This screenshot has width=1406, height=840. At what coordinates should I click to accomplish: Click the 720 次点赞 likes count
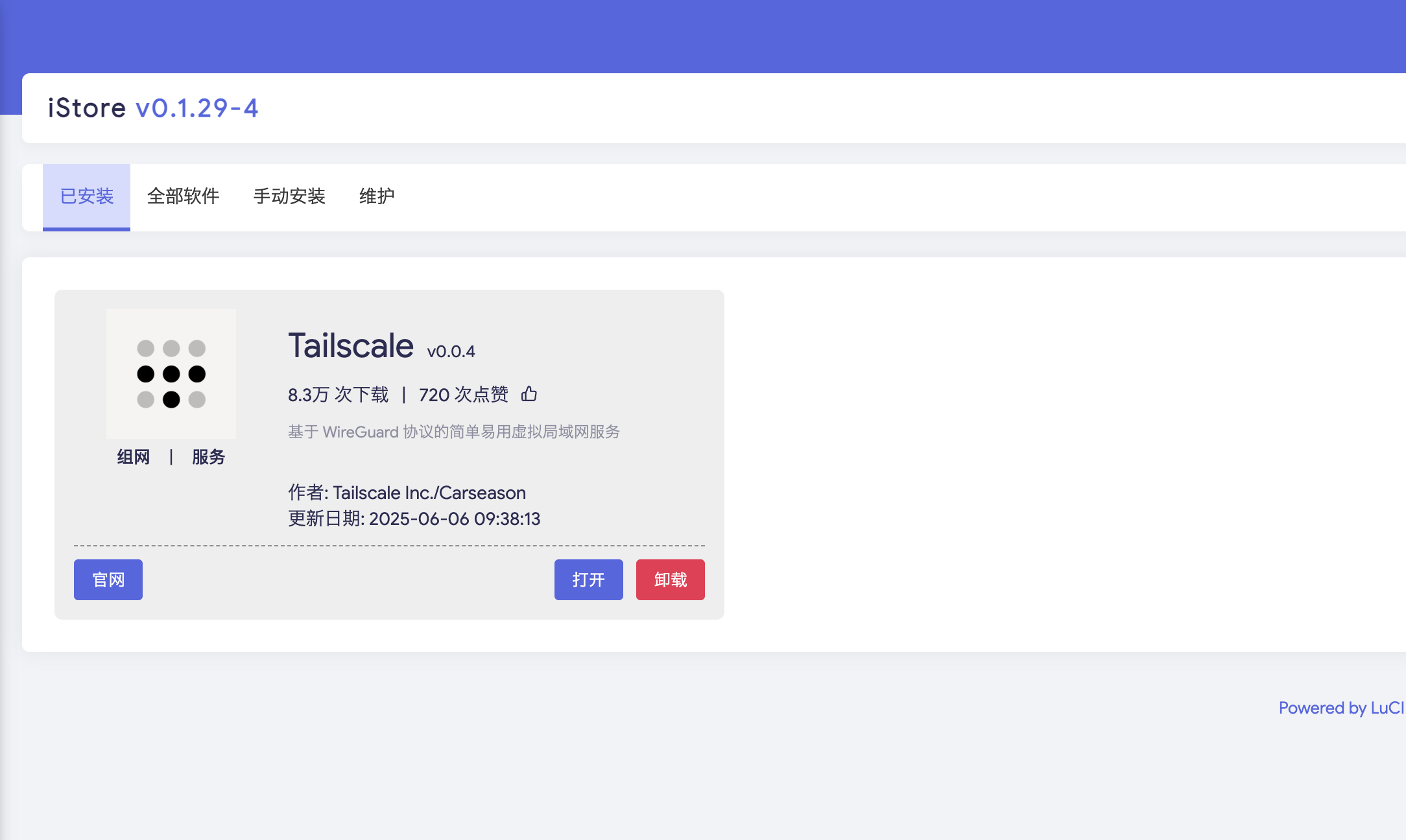464,395
